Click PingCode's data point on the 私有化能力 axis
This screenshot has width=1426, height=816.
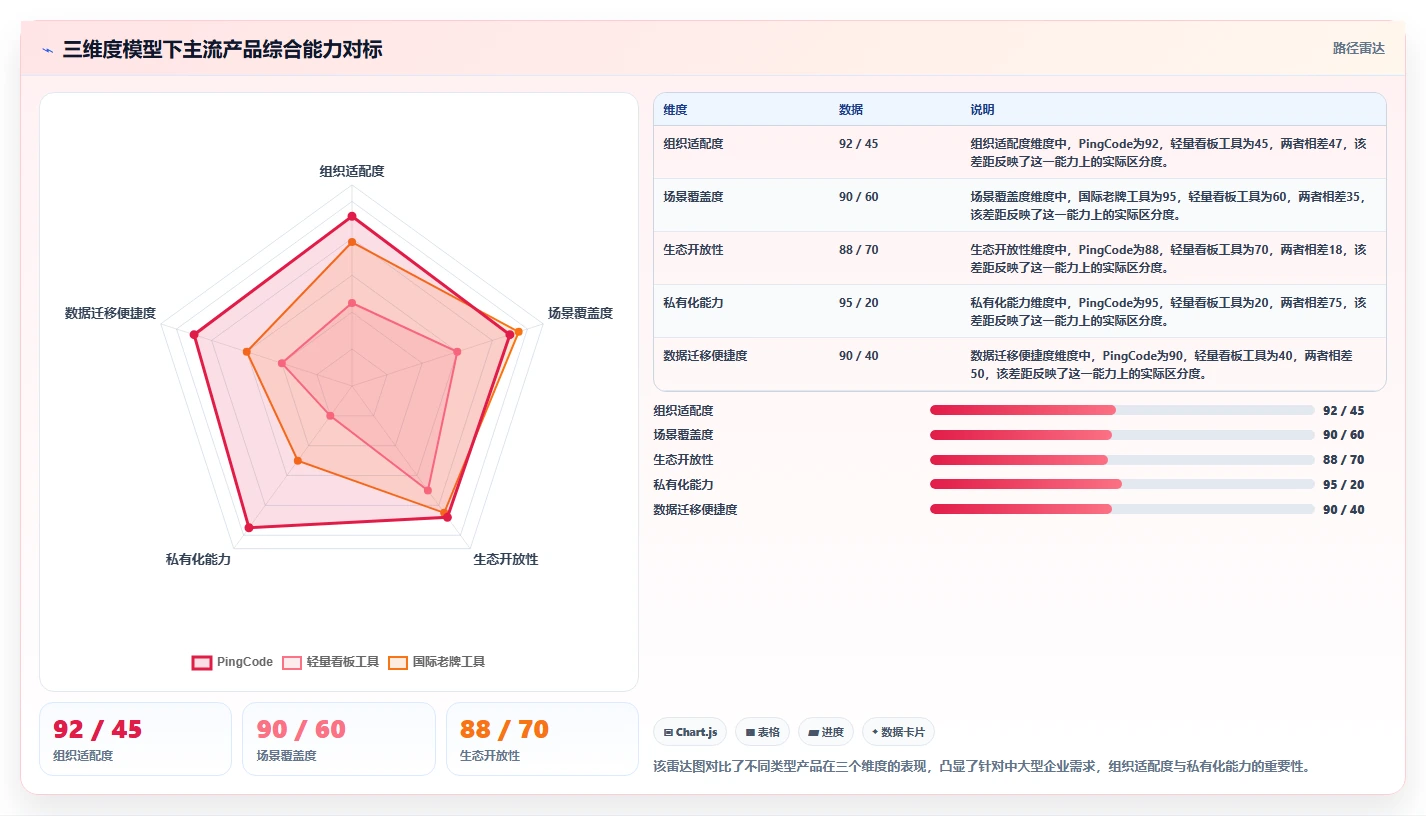(249, 527)
